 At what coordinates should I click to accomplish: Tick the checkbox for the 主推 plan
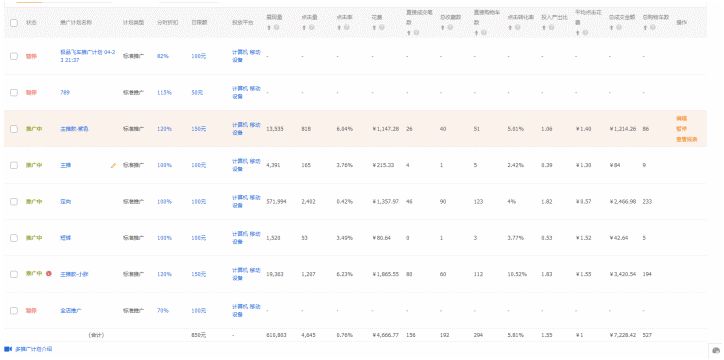point(14,165)
